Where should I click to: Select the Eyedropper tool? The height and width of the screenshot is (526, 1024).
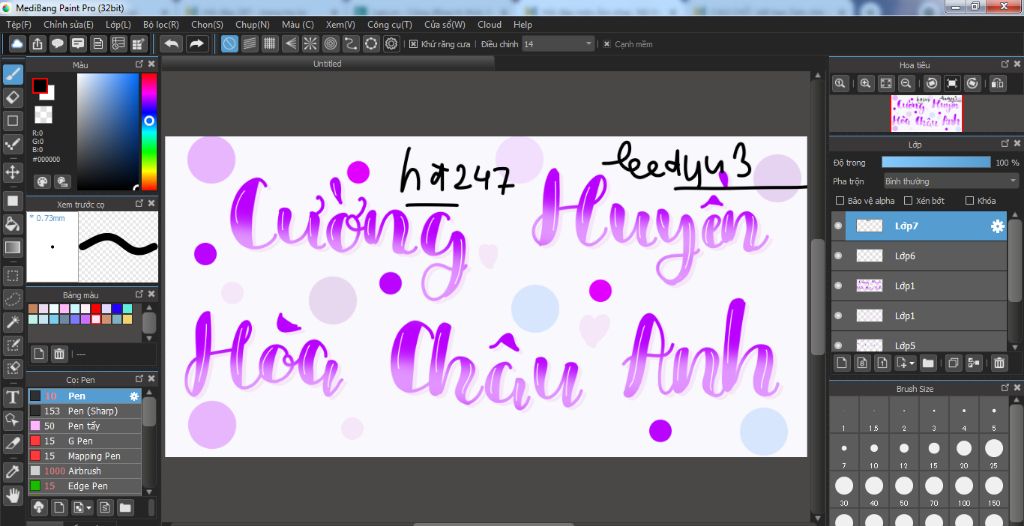pos(12,471)
